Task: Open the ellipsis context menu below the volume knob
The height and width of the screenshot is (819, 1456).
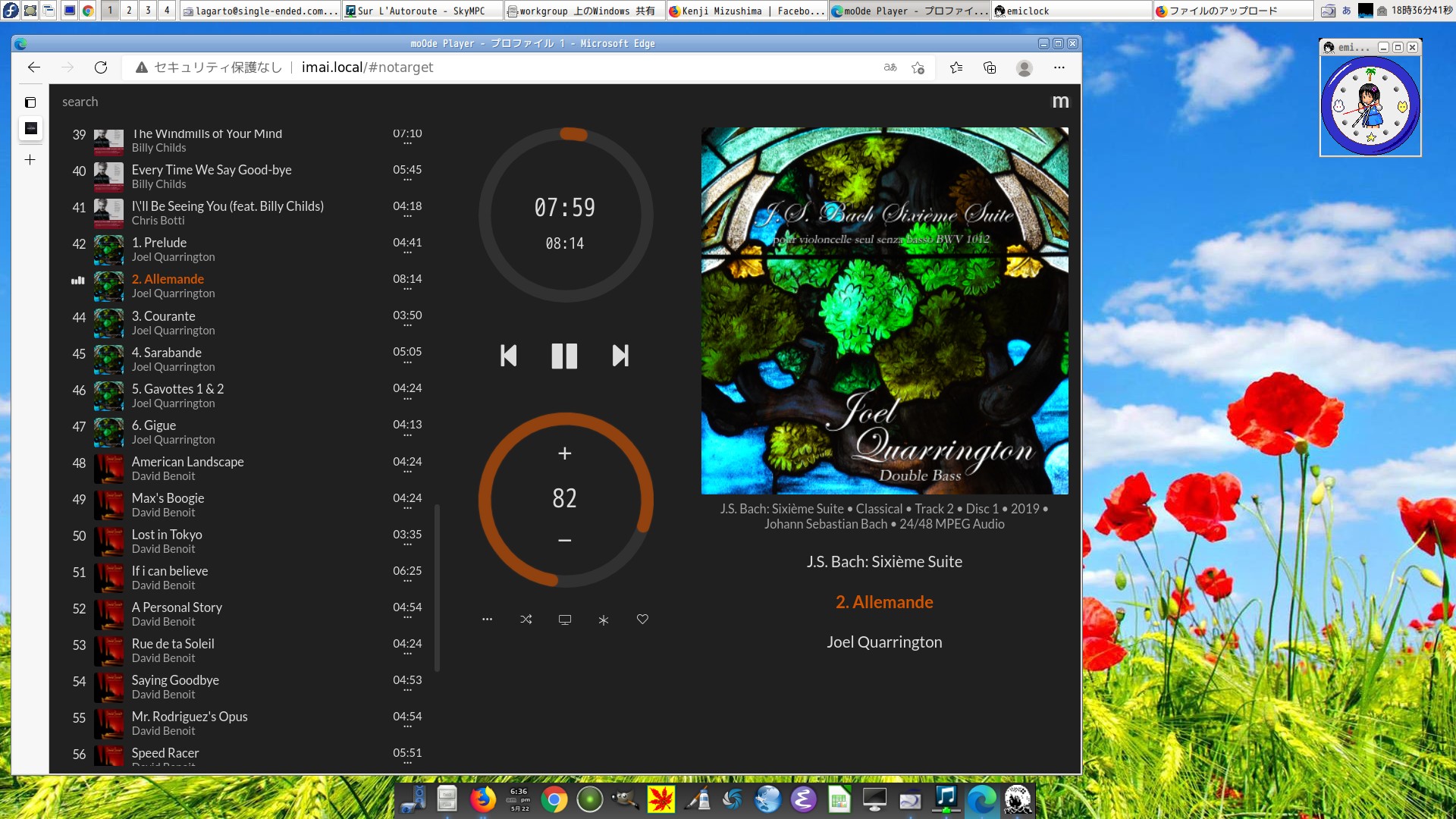Action: tap(488, 620)
